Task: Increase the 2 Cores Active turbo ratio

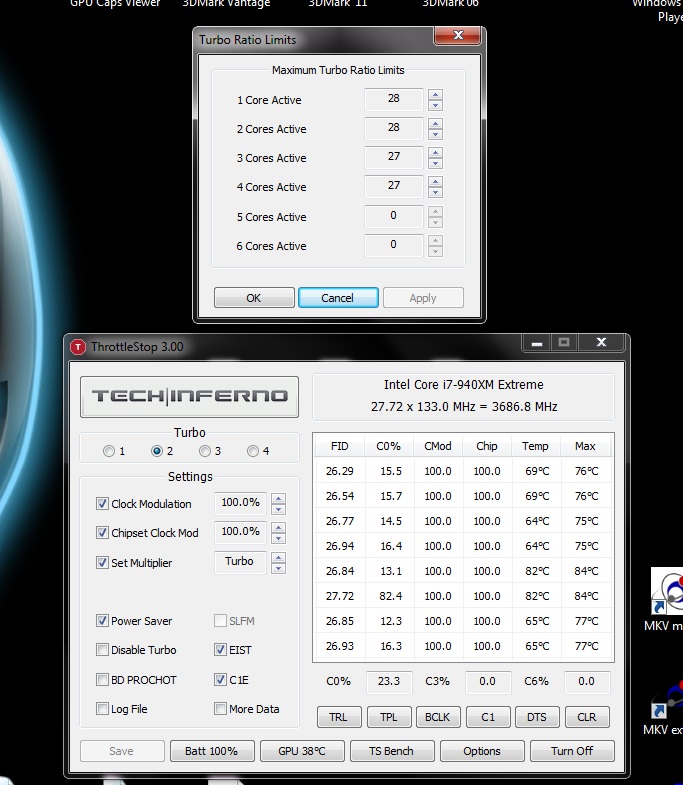Action: [435, 124]
